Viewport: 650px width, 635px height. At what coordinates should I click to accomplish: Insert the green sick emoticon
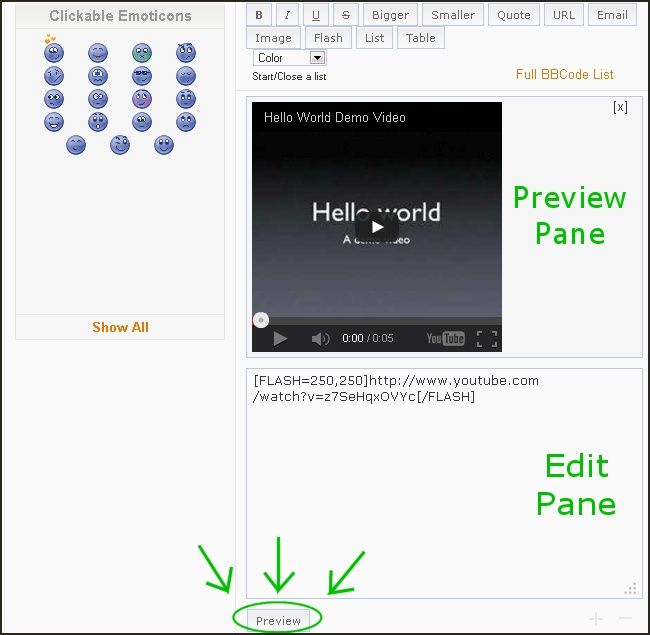click(142, 53)
